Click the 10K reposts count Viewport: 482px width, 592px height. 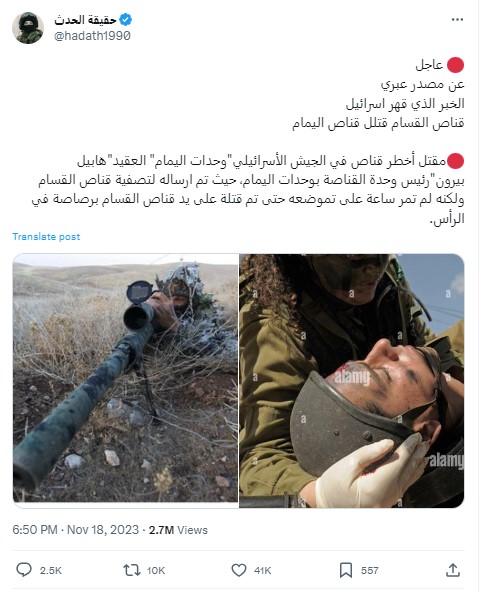(x=156, y=570)
